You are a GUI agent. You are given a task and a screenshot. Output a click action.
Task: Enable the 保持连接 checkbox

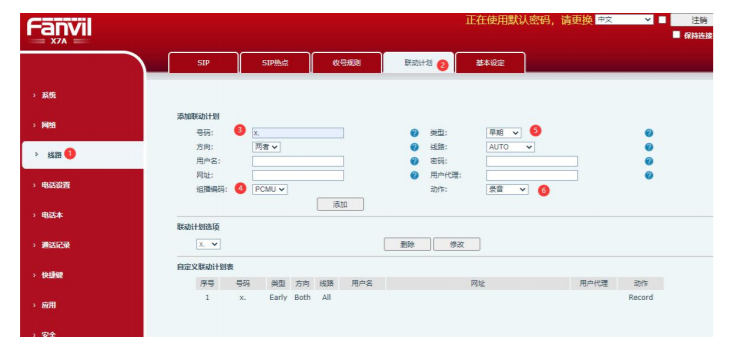[x=676, y=35]
